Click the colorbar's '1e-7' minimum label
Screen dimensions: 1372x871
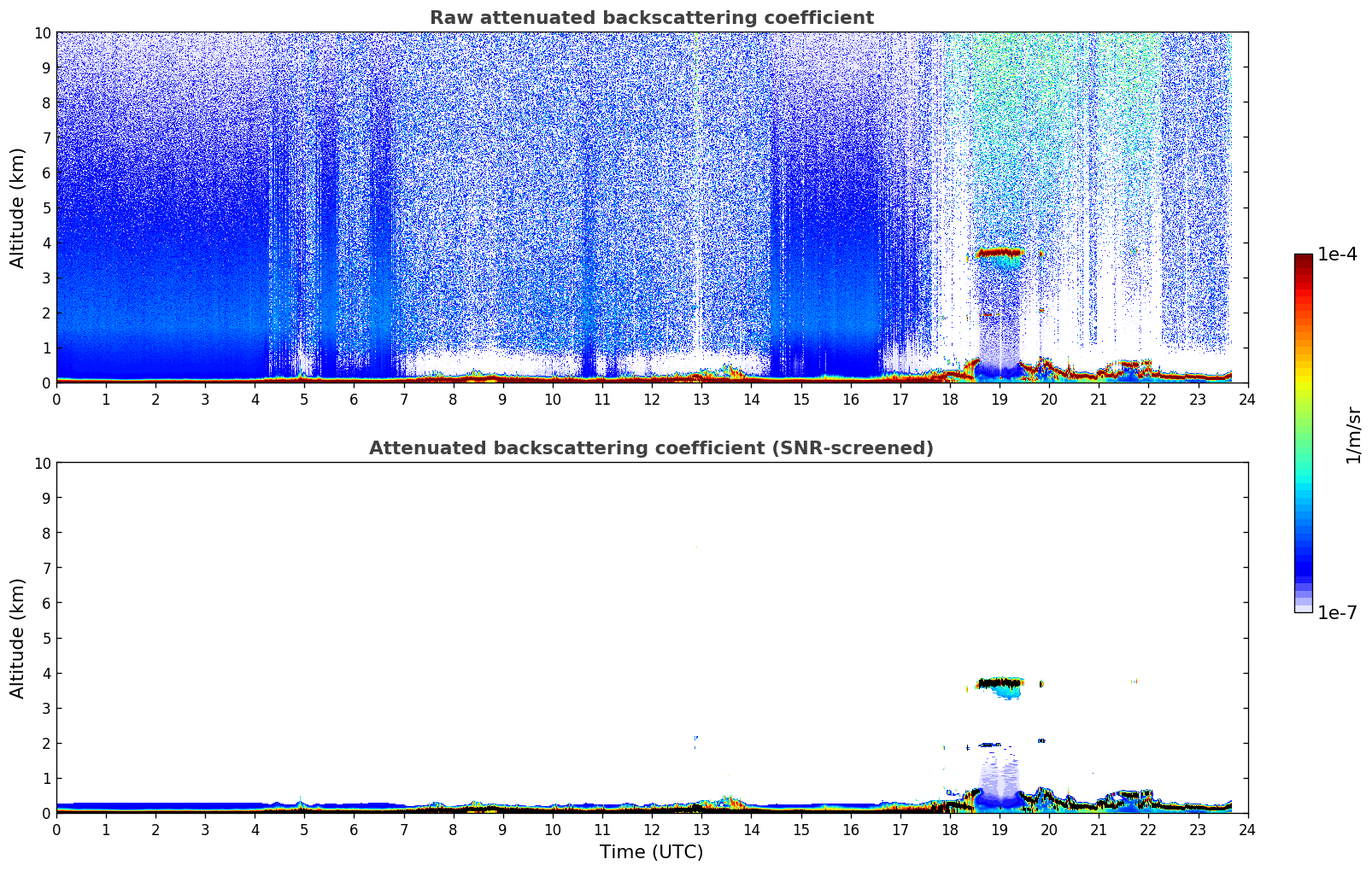(x=1337, y=613)
